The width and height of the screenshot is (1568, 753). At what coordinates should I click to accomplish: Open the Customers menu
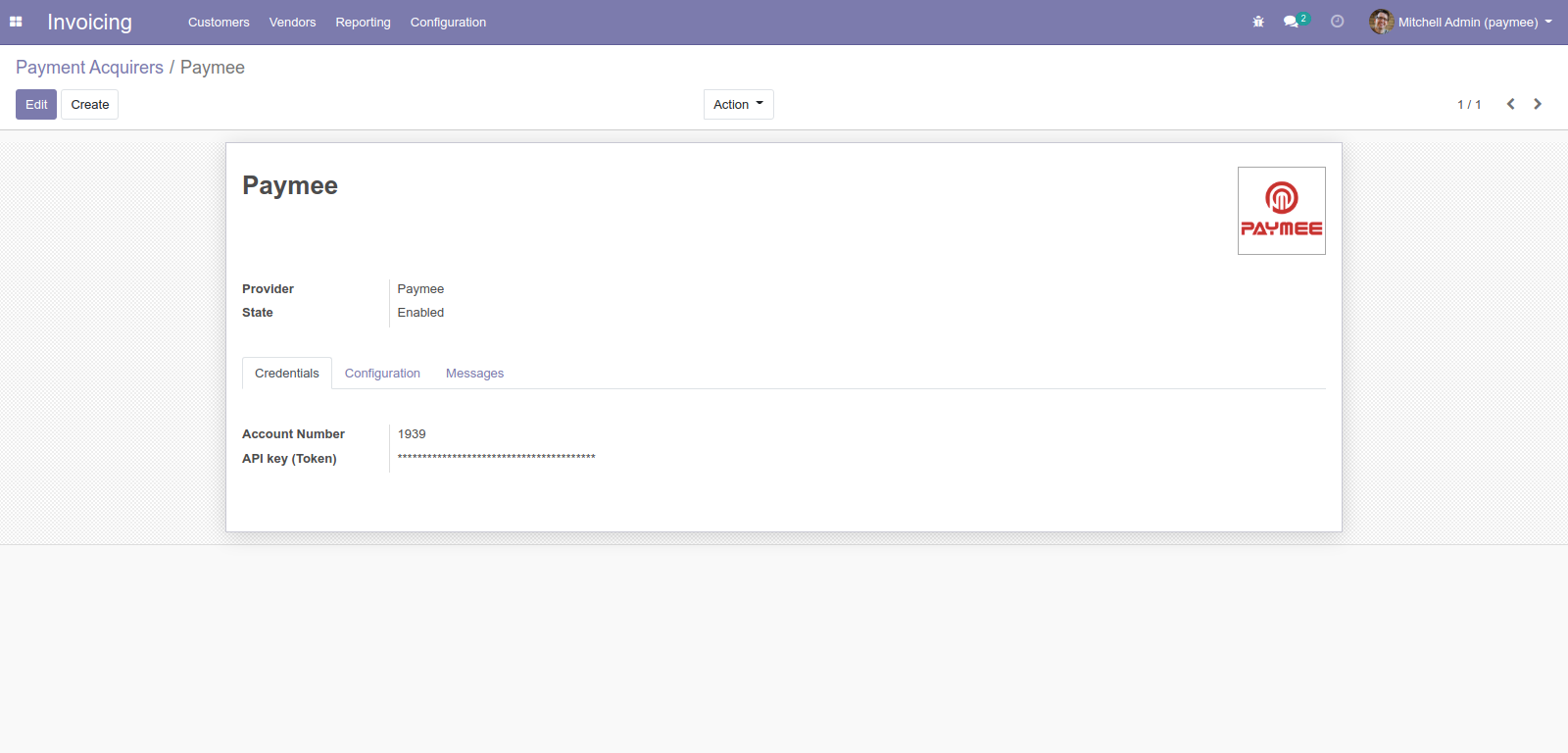point(219,22)
